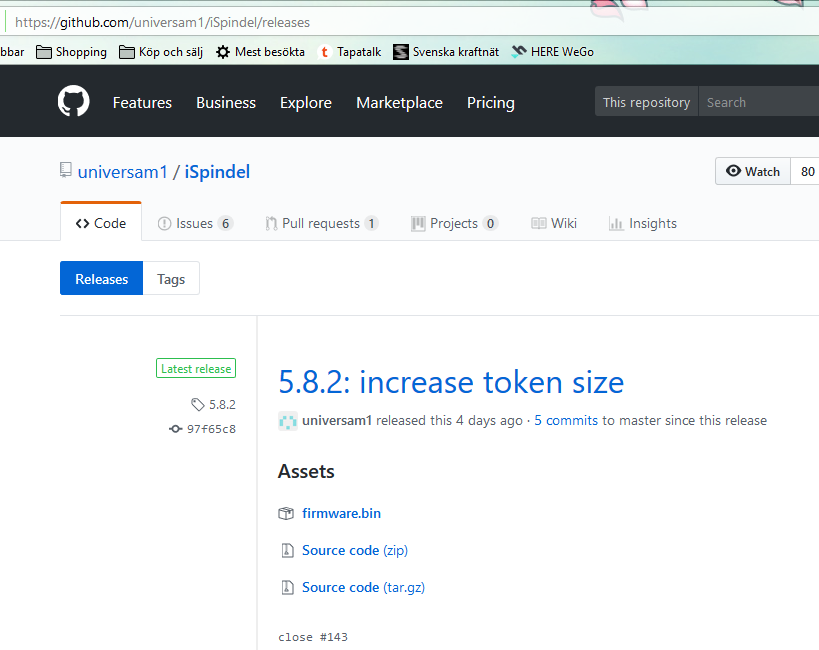Watch the iSpindel repository
Image resolution: width=819 pixels, height=650 pixels.
[753, 171]
